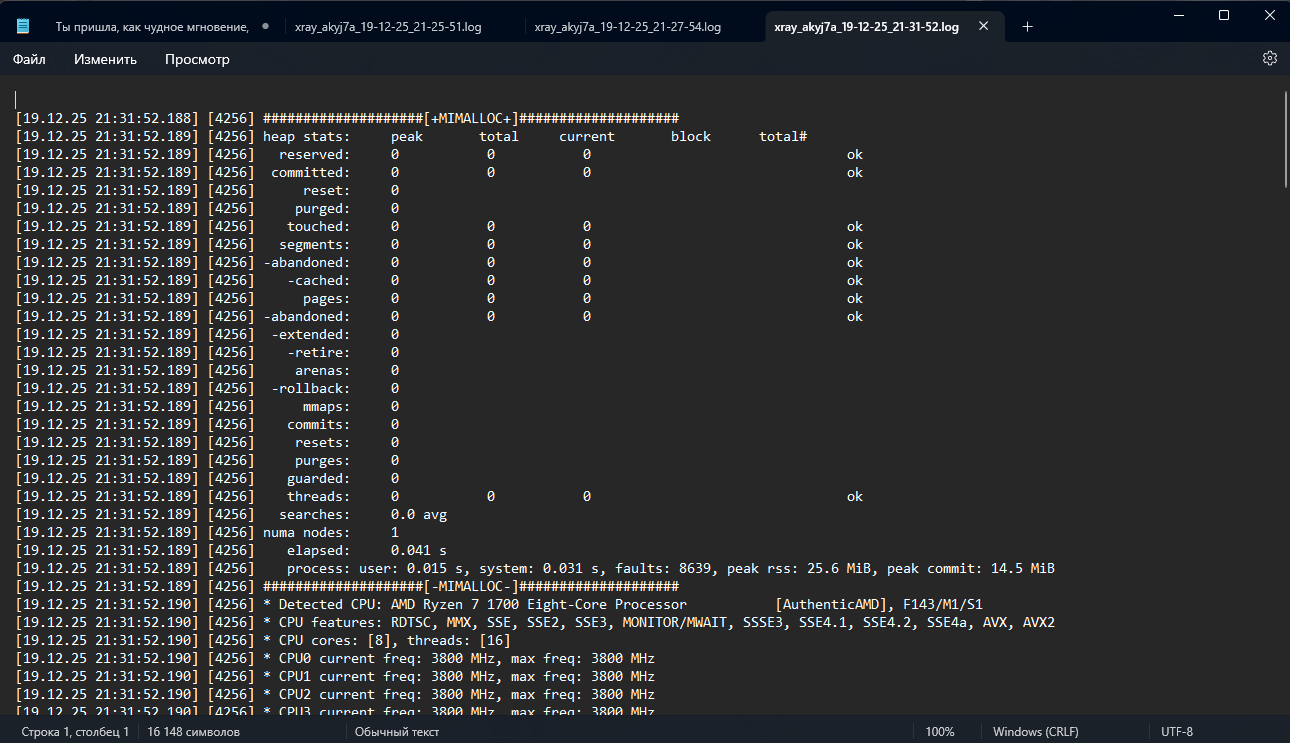Image resolution: width=1290 pixels, height=743 pixels.
Task: Close the active xray 21-31-52 log tab
Action: 984,27
